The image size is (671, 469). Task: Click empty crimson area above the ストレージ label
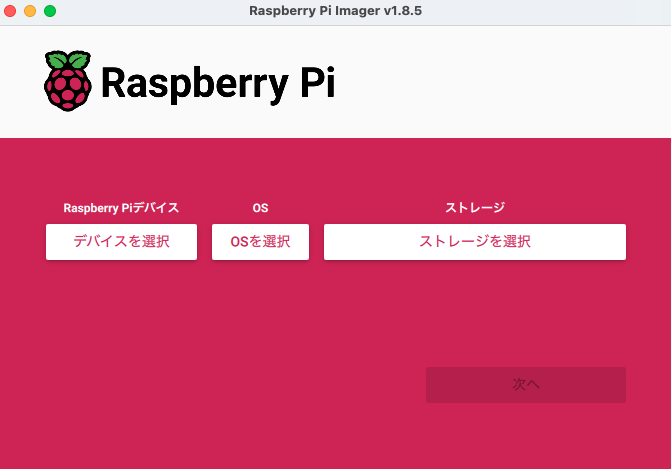(x=474, y=170)
